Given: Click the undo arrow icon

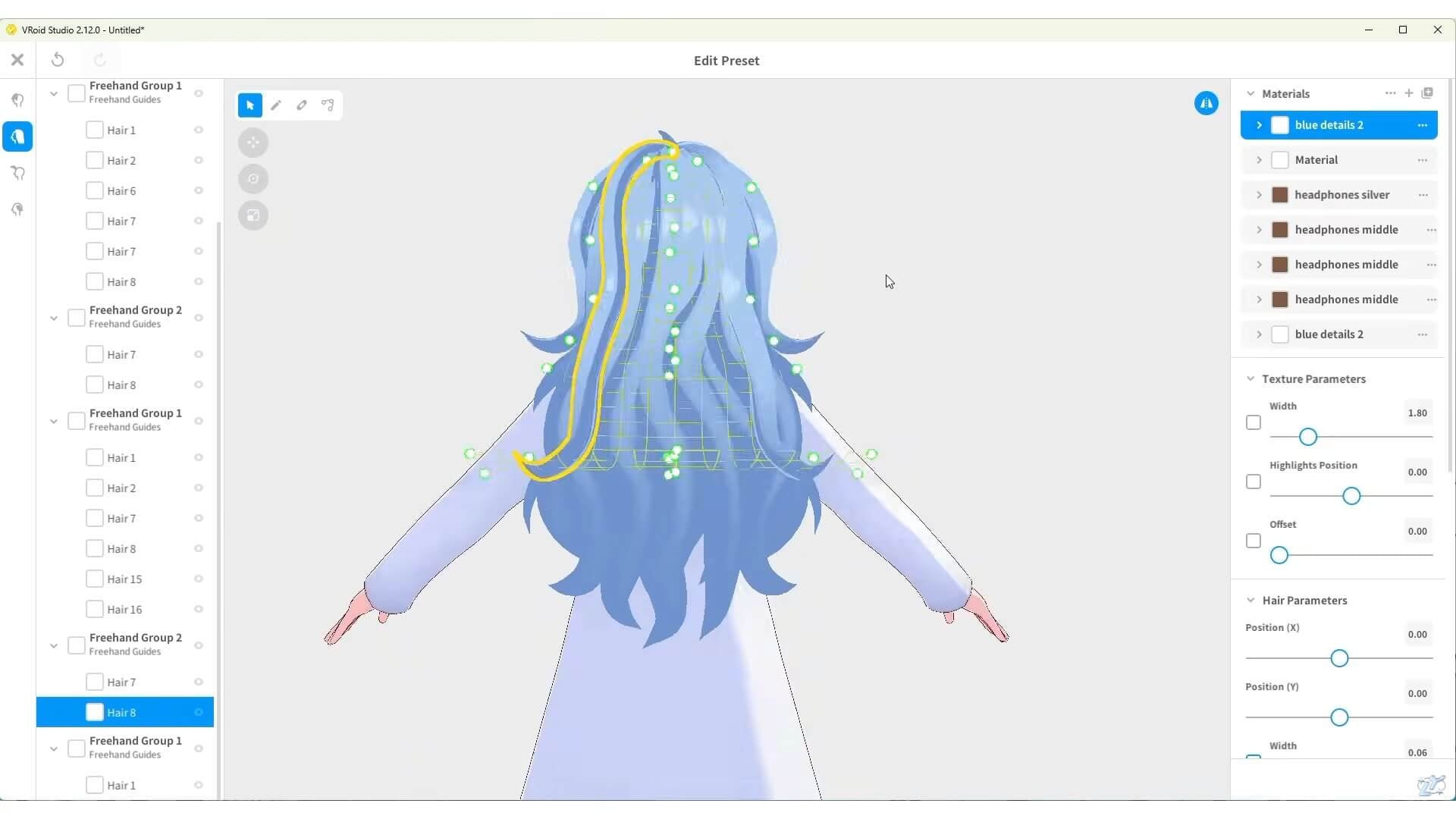Looking at the screenshot, I should pyautogui.click(x=58, y=60).
